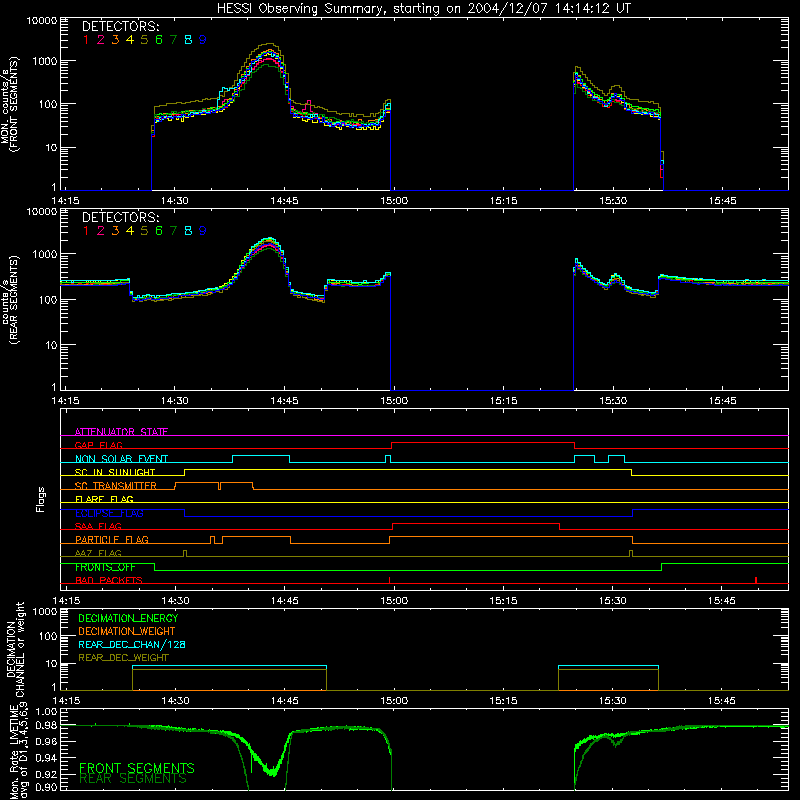Pick dark green detector 7 in front segments legend
Image resolution: width=800 pixels, height=800 pixels.
tap(173, 40)
